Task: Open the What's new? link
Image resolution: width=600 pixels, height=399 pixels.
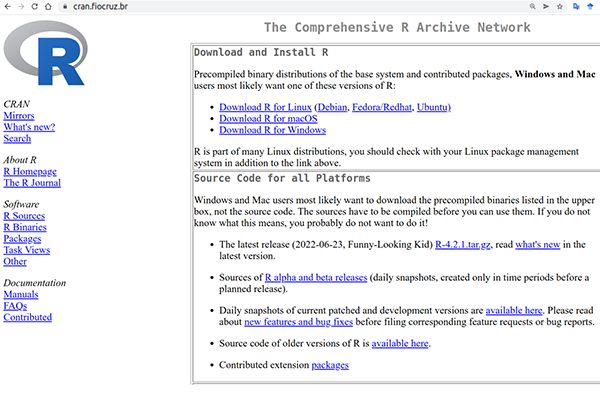Action: pyautogui.click(x=29, y=127)
